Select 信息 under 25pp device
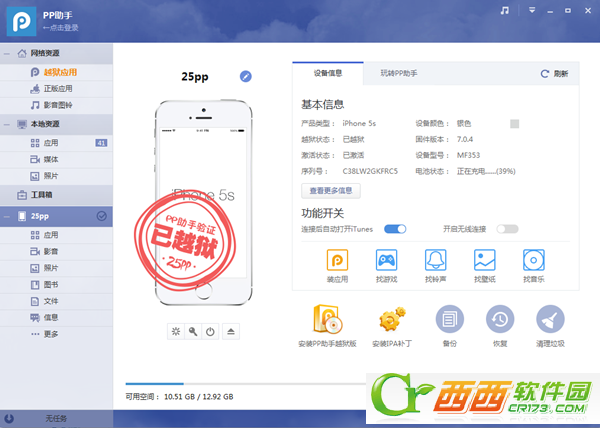The width and height of the screenshot is (600, 428). pyautogui.click(x=56, y=318)
